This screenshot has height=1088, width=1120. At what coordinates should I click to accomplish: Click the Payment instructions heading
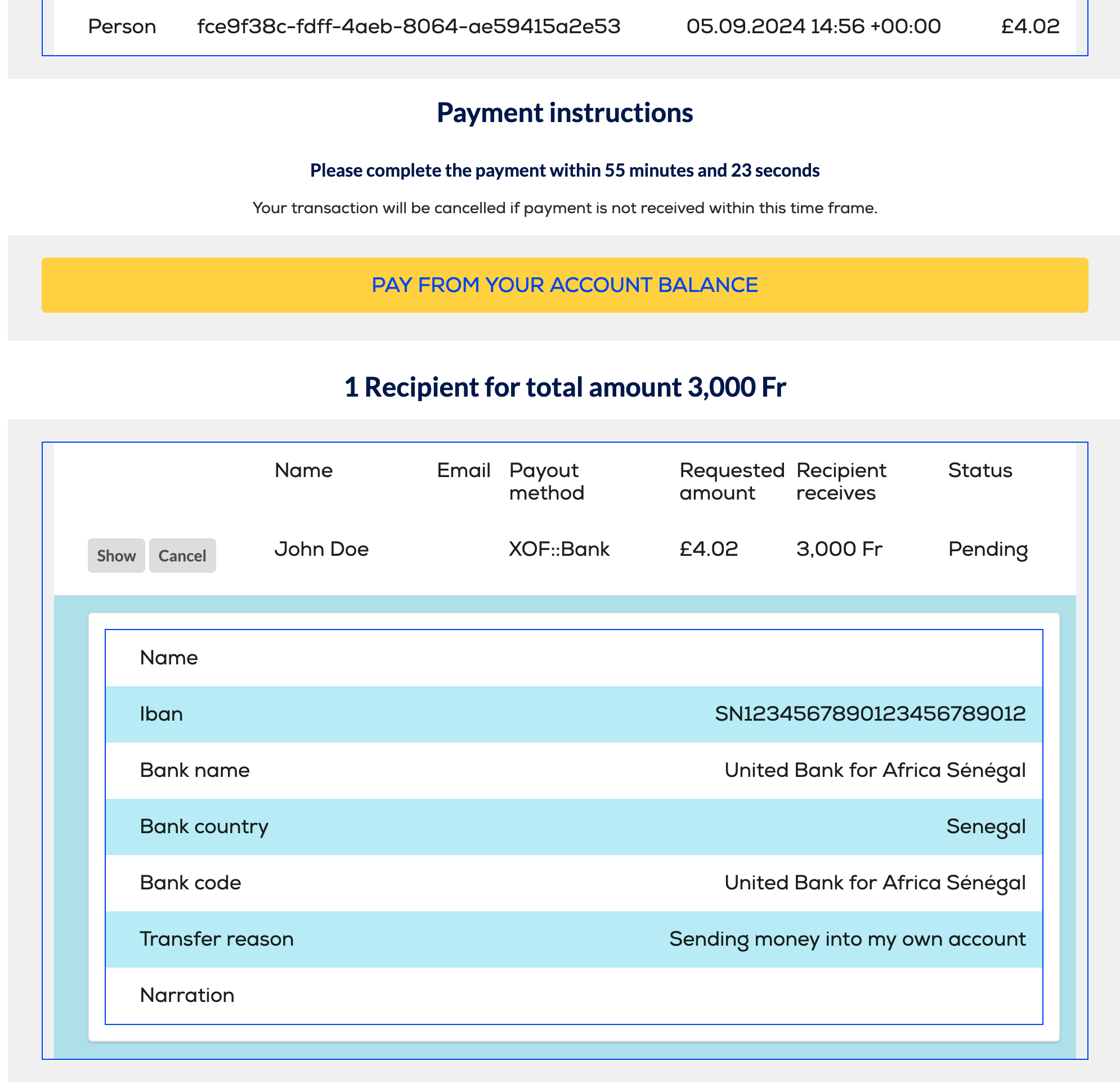[x=565, y=113]
